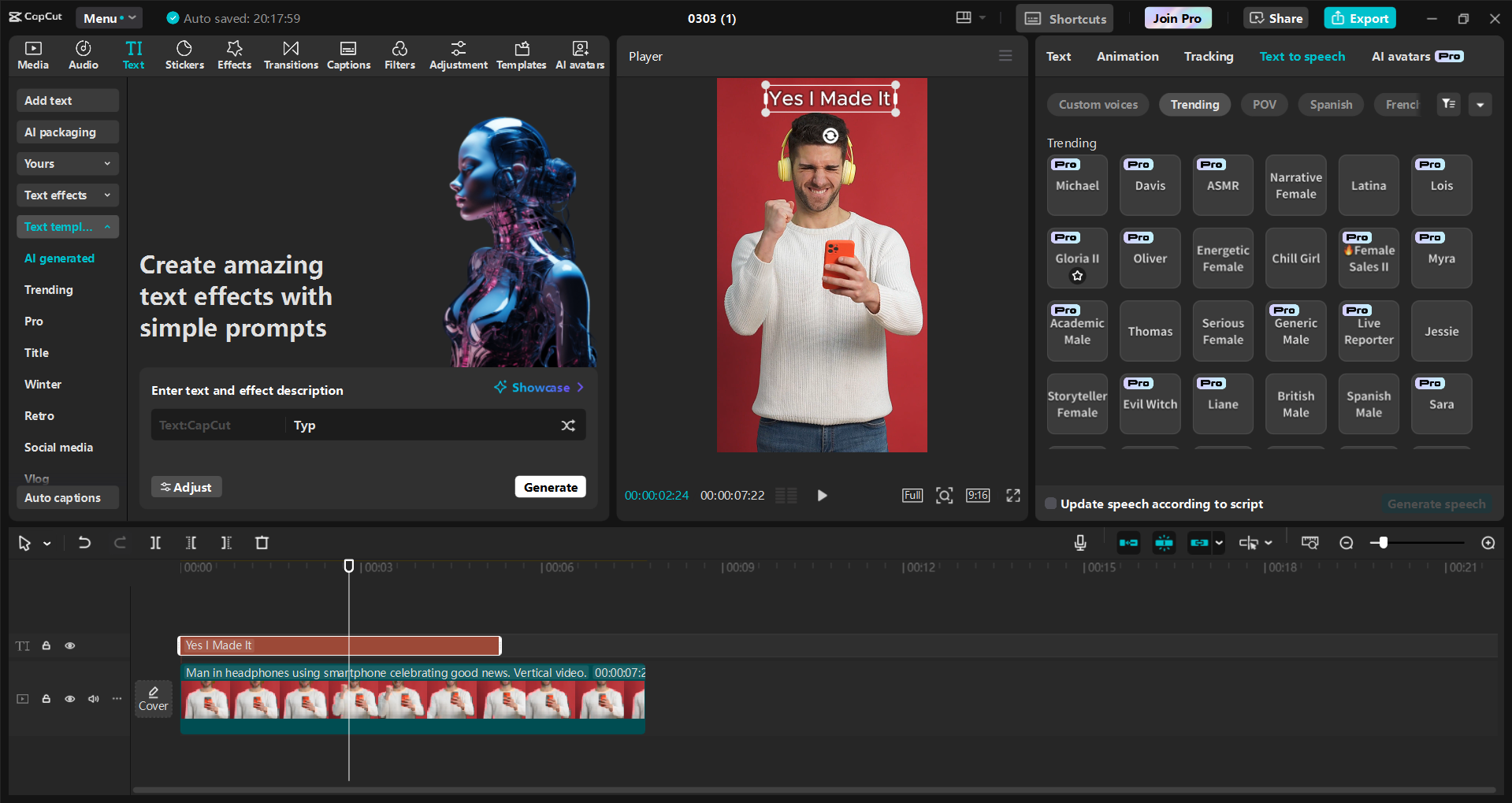The height and width of the screenshot is (803, 1512).
Task: Select the Effects panel icon
Action: [234, 54]
